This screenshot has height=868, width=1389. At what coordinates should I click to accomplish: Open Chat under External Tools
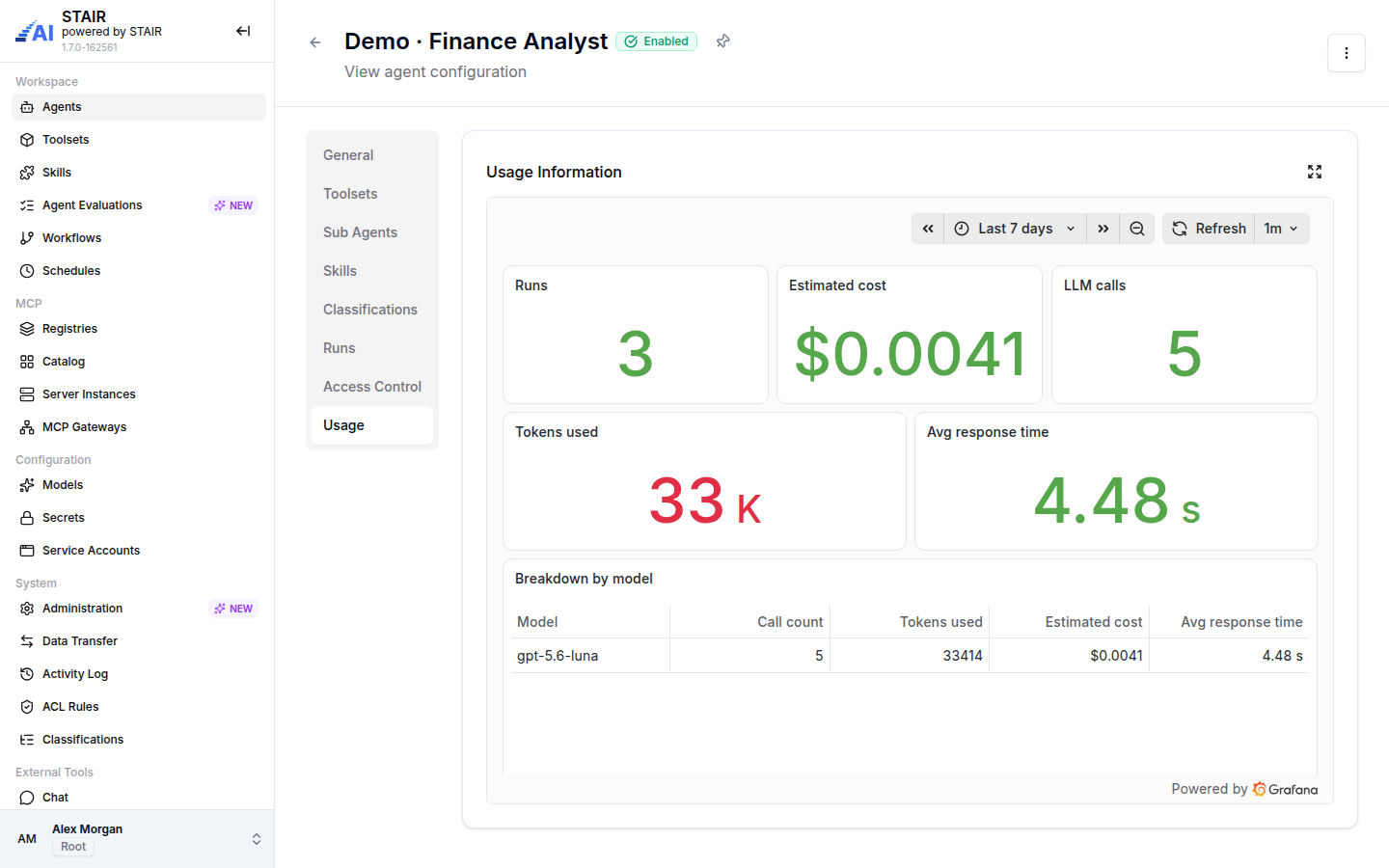pos(139,798)
